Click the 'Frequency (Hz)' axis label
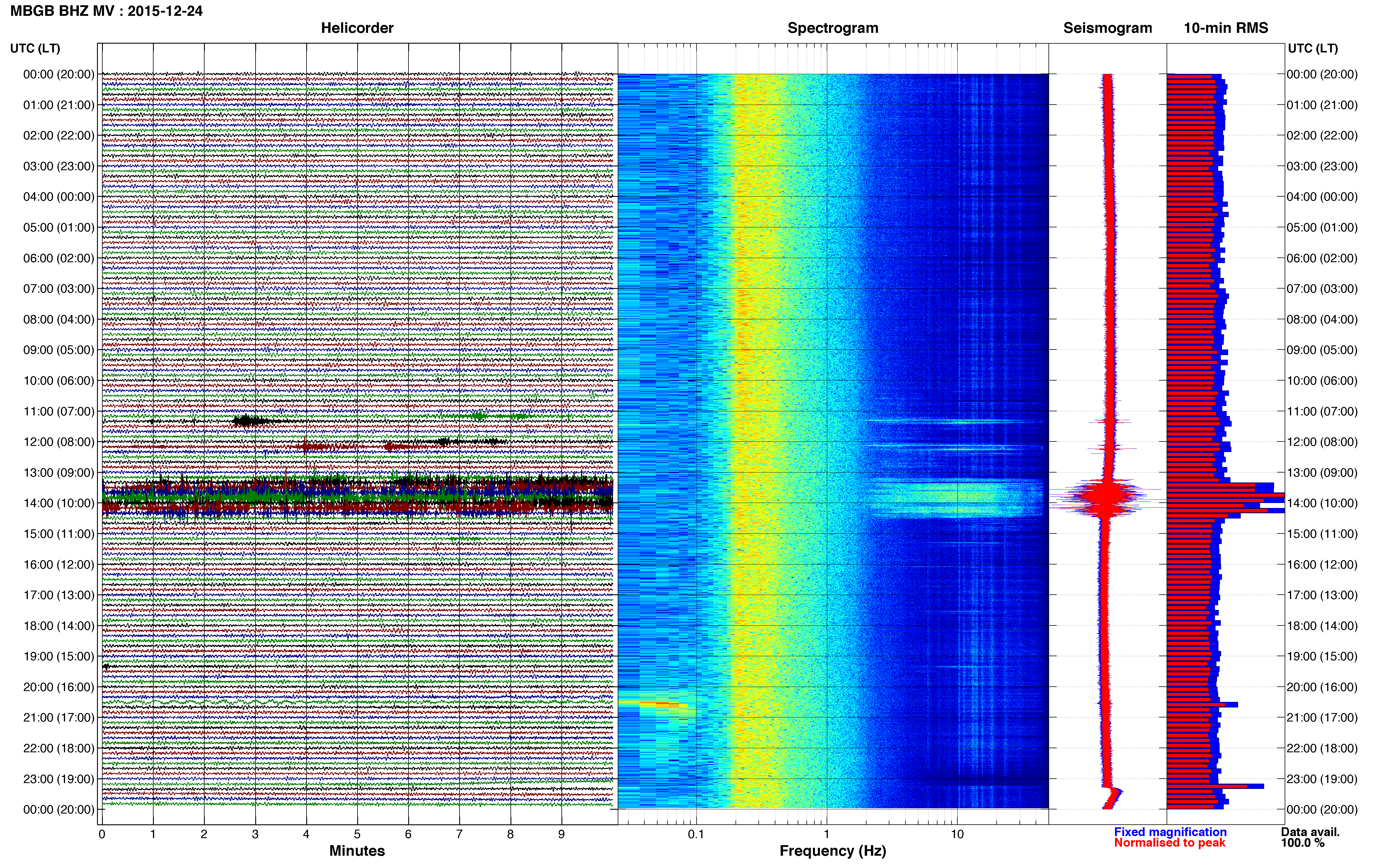Image resolution: width=1389 pixels, height=868 pixels. pyautogui.click(x=833, y=851)
